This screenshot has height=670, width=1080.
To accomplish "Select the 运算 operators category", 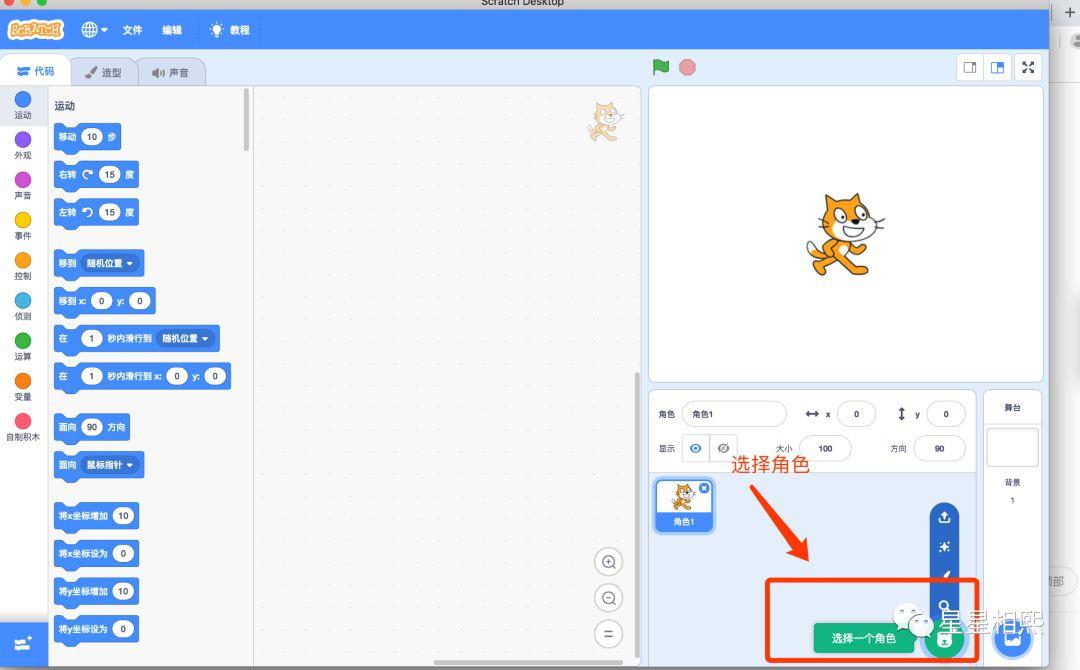I will coord(23,346).
